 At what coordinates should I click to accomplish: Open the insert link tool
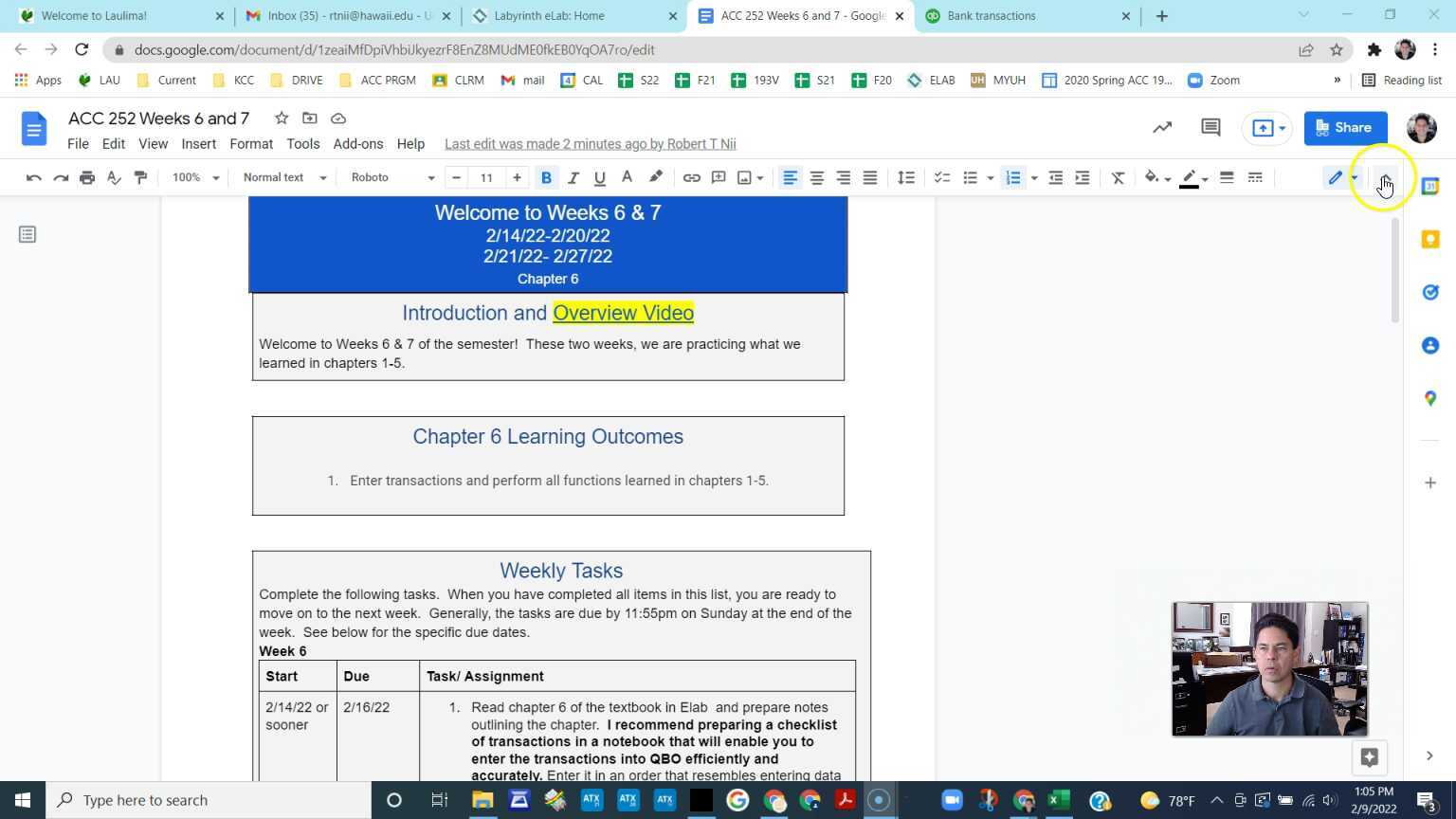coord(691,177)
